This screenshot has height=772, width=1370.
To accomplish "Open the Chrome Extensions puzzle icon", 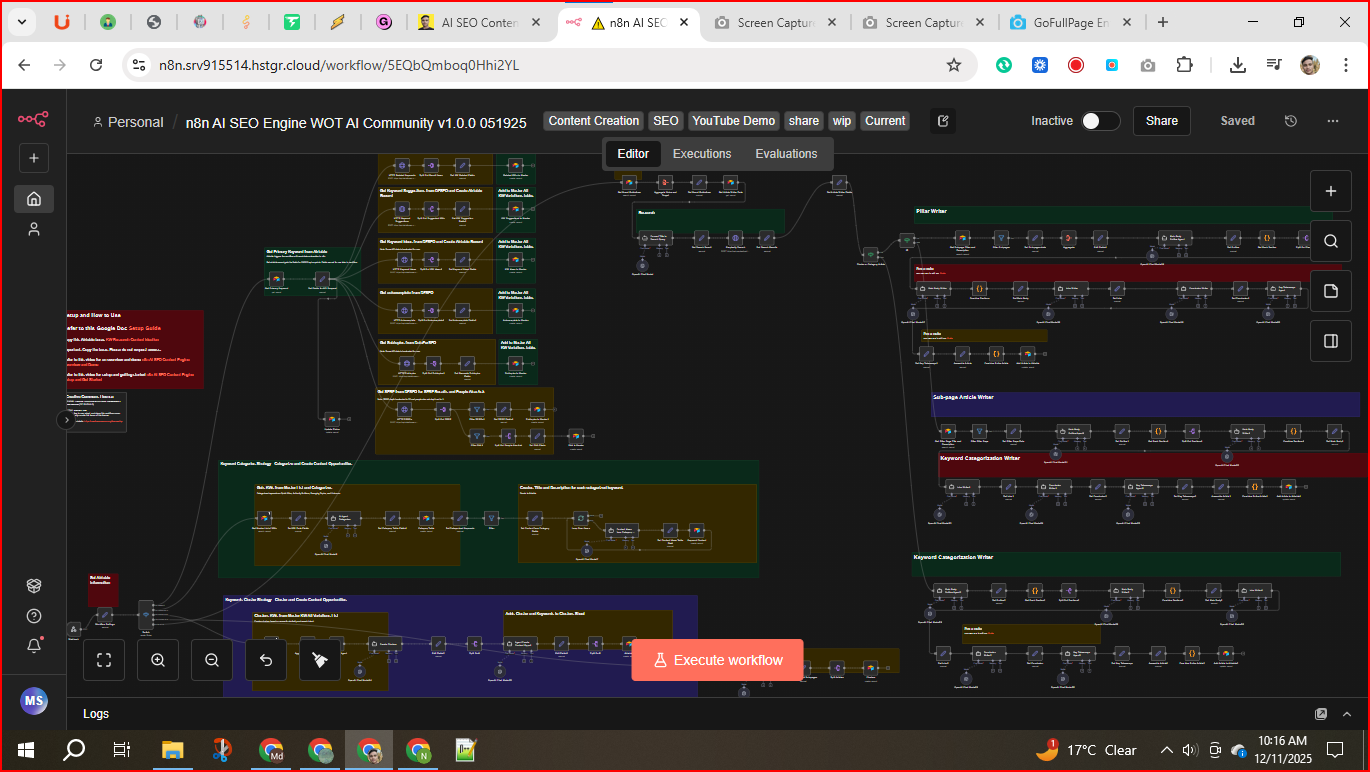I will pos(1184,65).
